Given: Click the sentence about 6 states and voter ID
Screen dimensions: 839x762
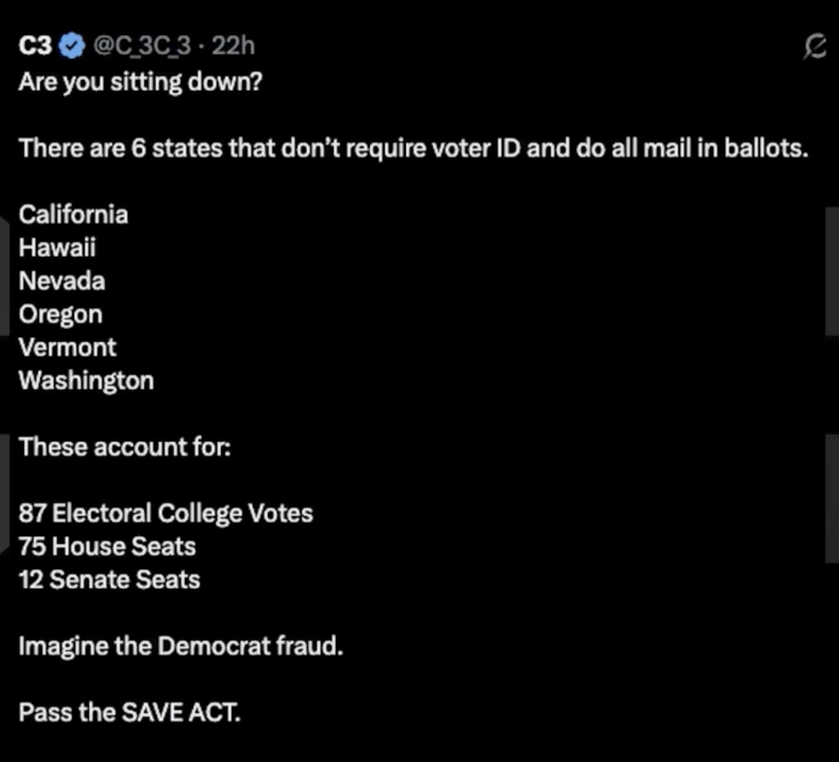Looking at the screenshot, I should click(413, 148).
